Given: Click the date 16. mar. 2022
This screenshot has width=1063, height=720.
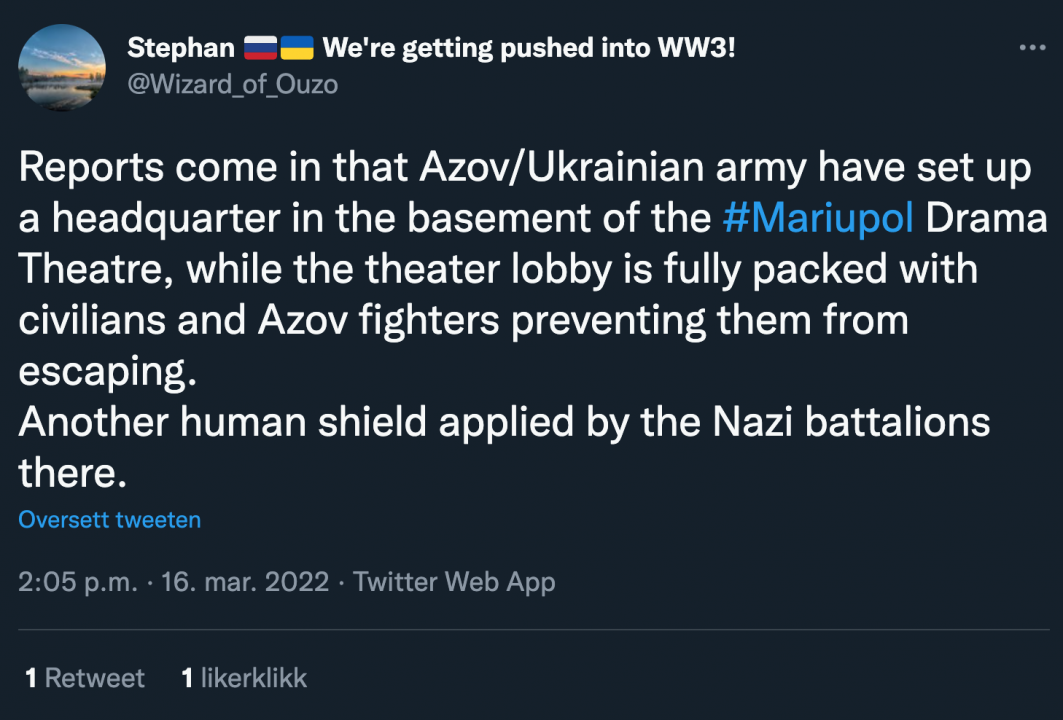Looking at the screenshot, I should point(245,582).
